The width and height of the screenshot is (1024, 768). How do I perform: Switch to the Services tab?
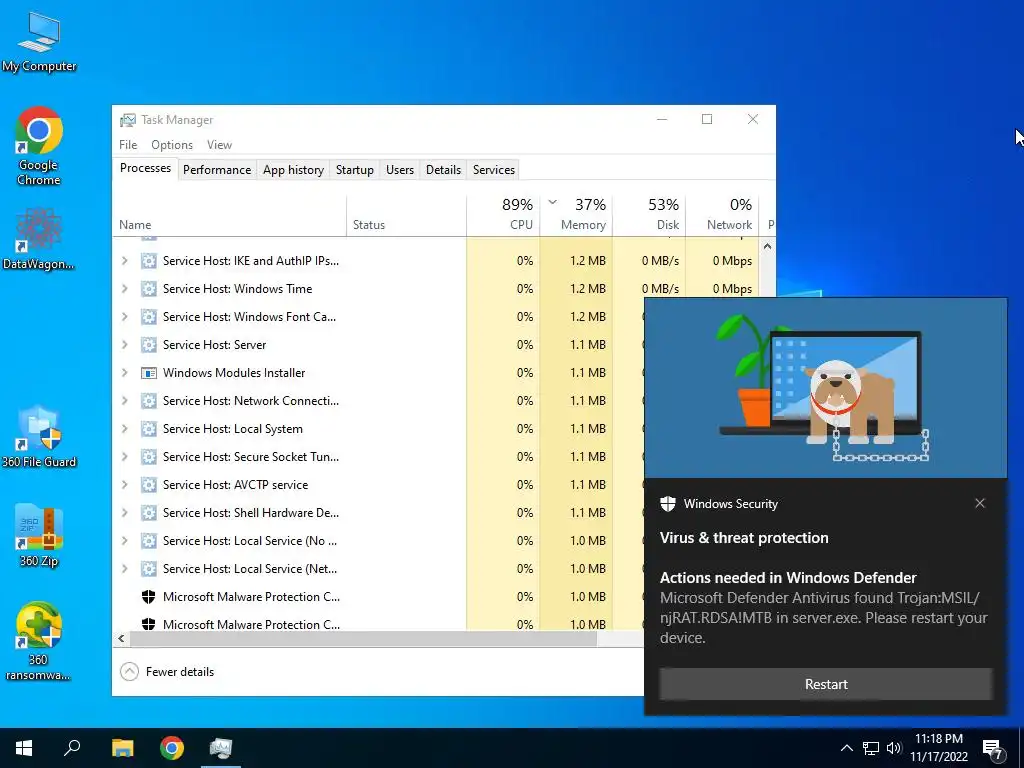pos(494,170)
